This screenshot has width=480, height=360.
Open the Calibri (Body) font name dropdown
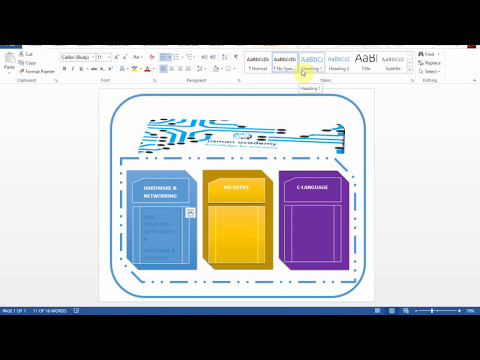93,57
